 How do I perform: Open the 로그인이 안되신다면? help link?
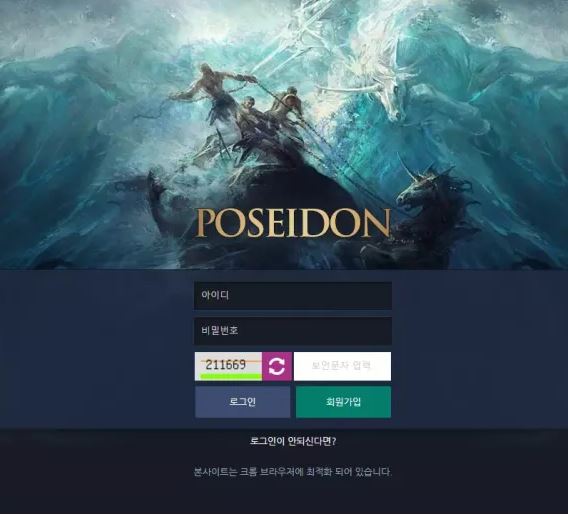(x=293, y=441)
